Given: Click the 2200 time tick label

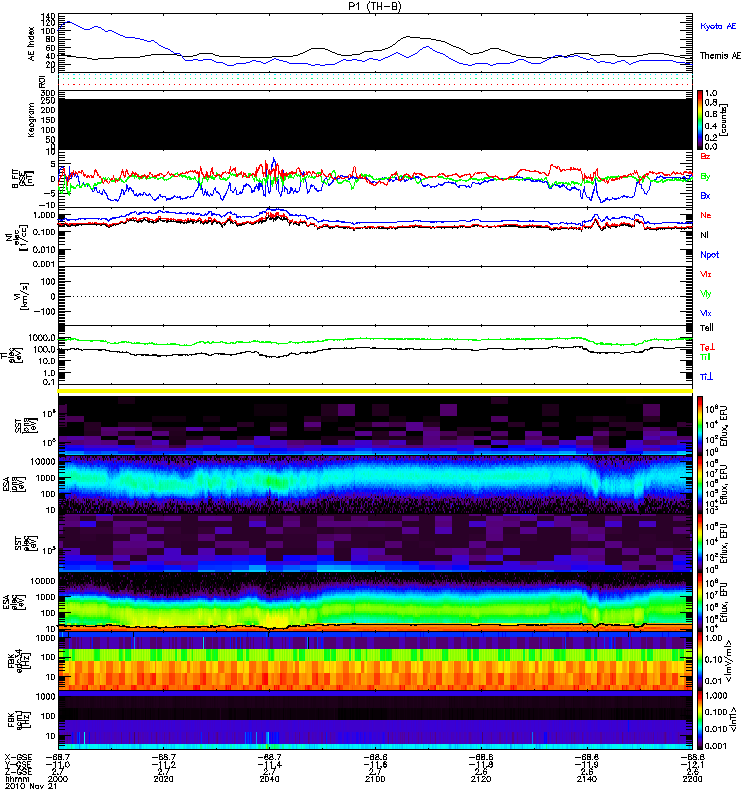Looking at the screenshot, I should pos(692,779).
